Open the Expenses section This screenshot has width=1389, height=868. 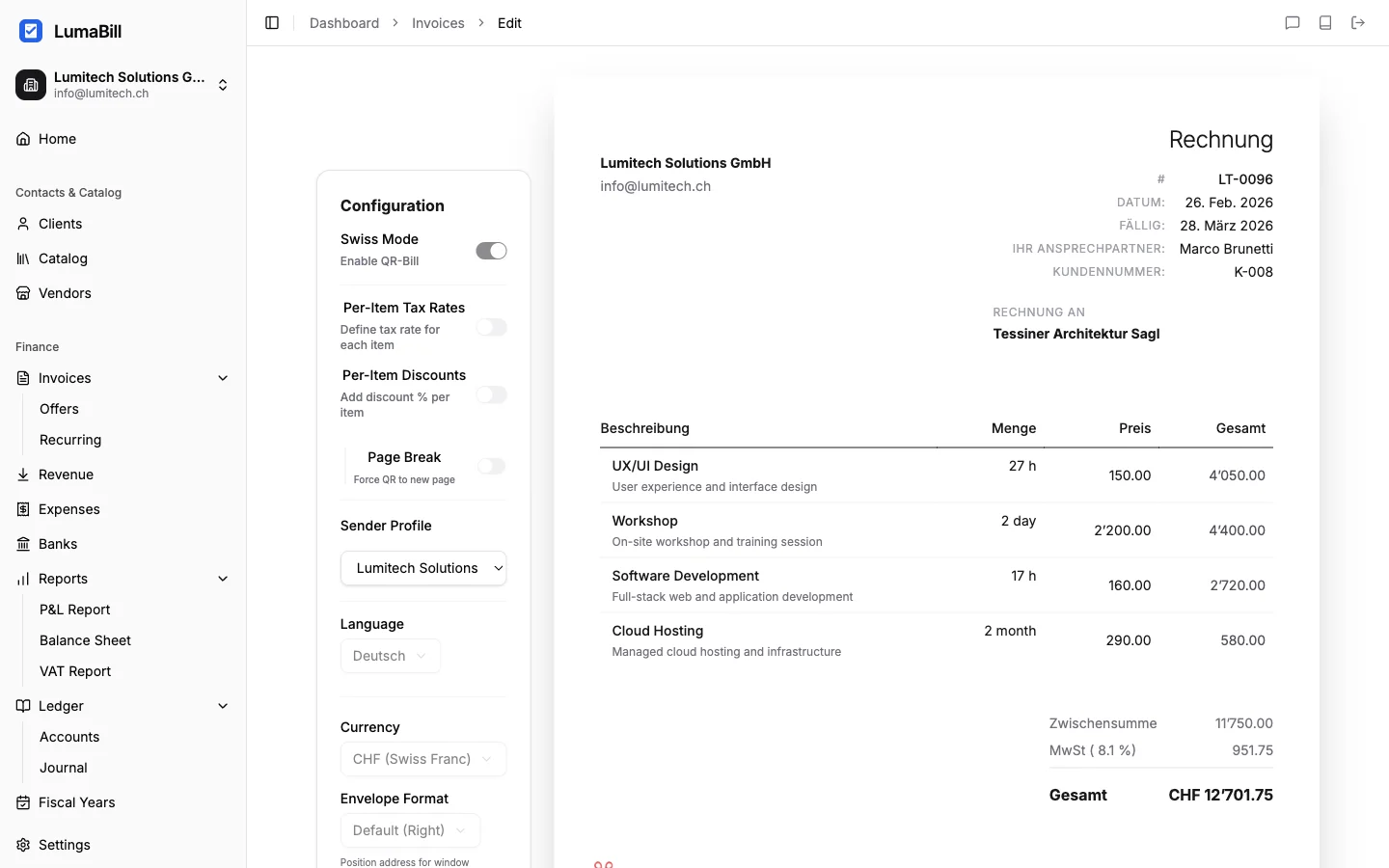click(x=69, y=509)
